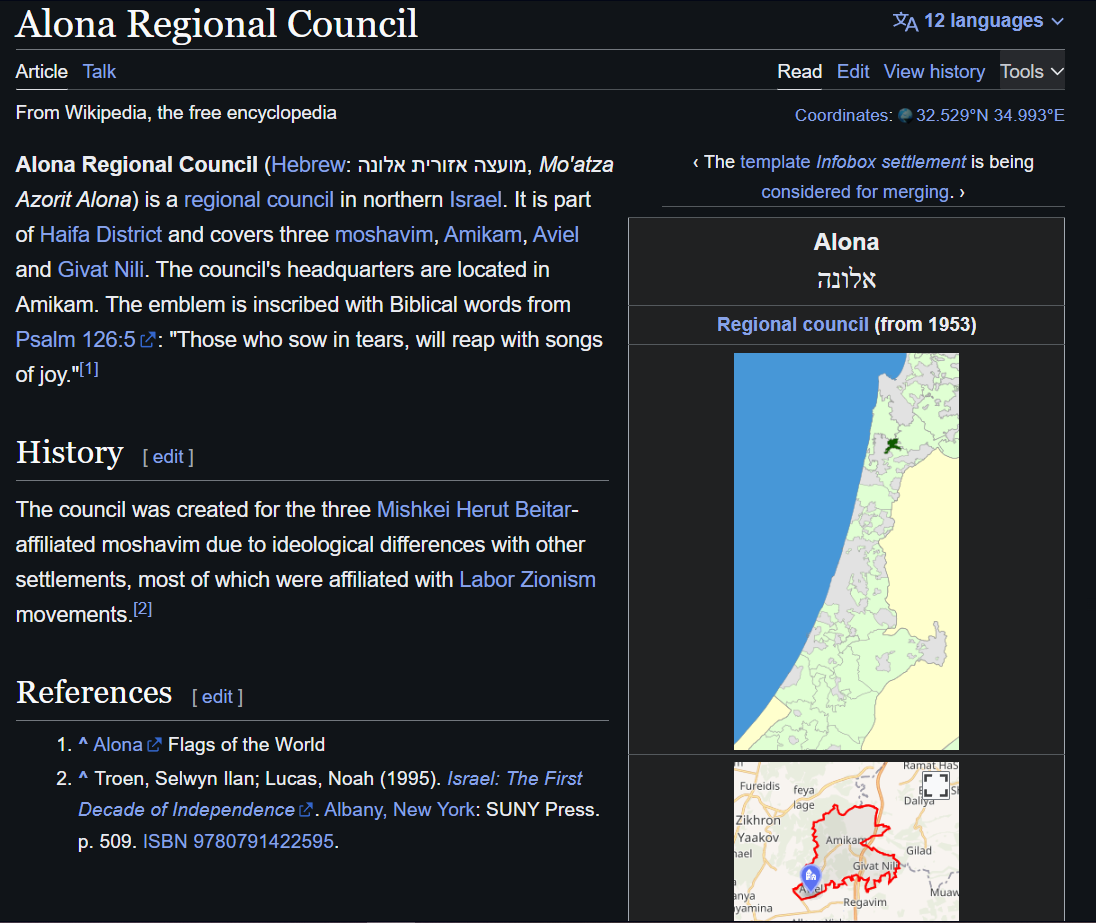Expand the 12 languages dropdown chevron
The height and width of the screenshot is (923, 1096).
click(x=1058, y=22)
